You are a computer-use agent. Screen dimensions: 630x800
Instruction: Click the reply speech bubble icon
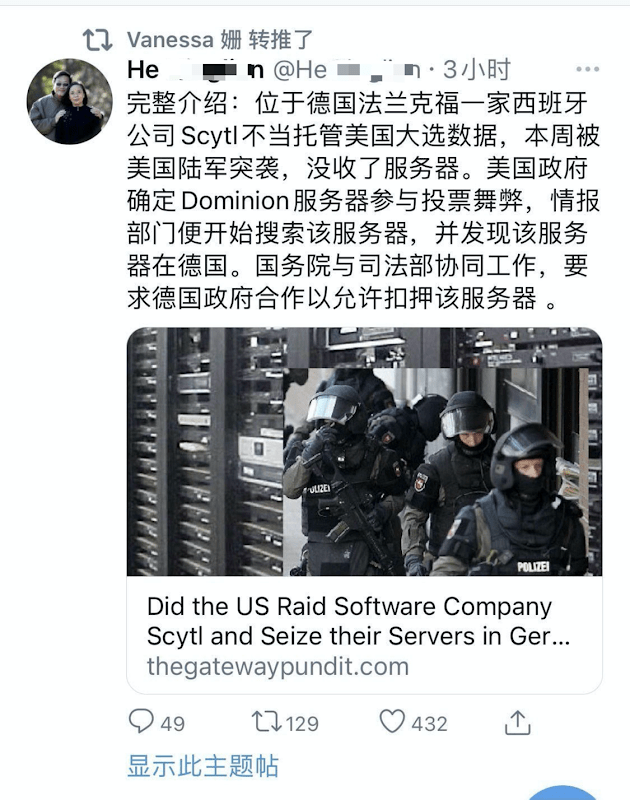click(x=141, y=721)
